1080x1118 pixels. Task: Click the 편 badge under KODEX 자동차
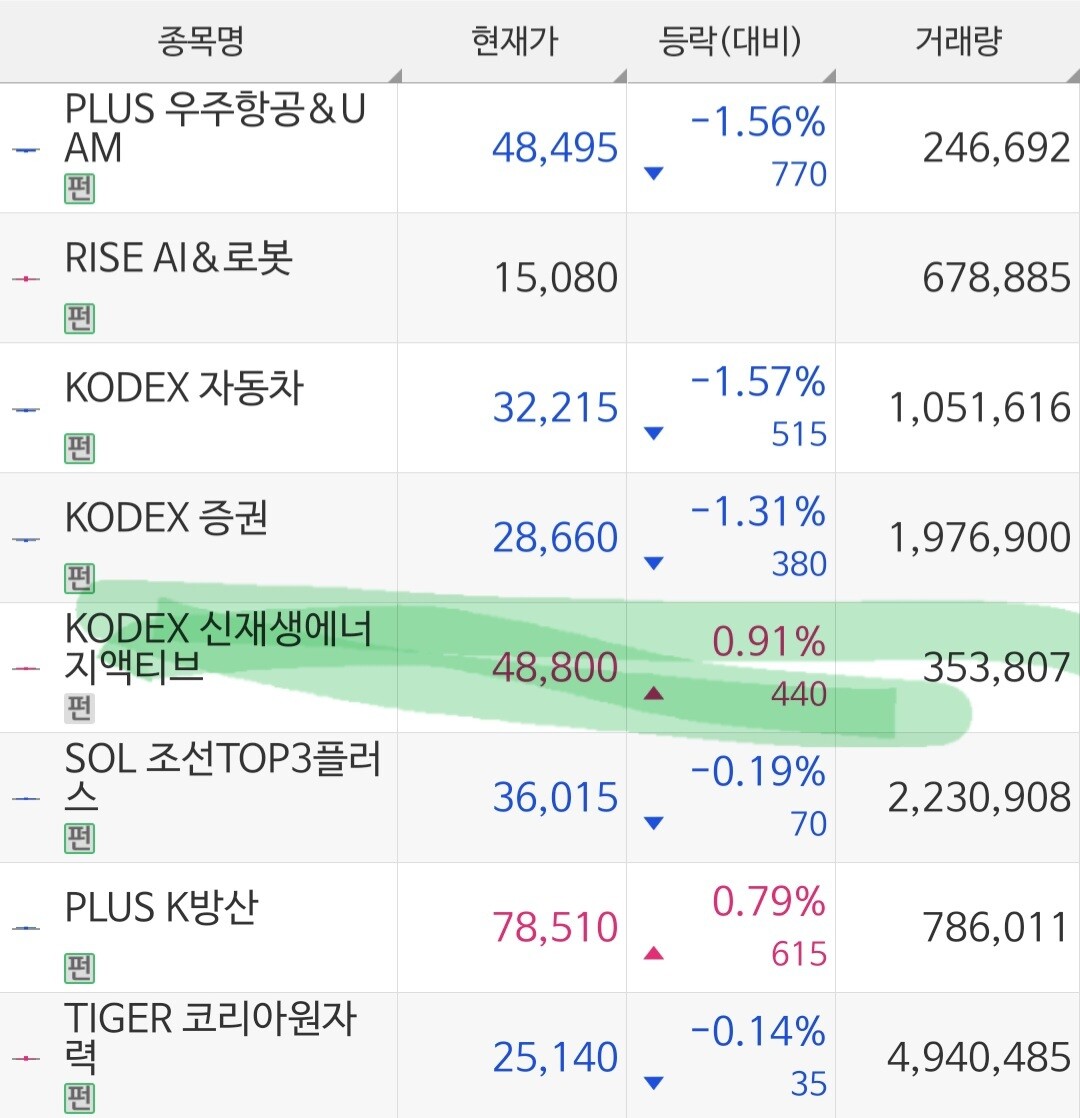tap(79, 448)
